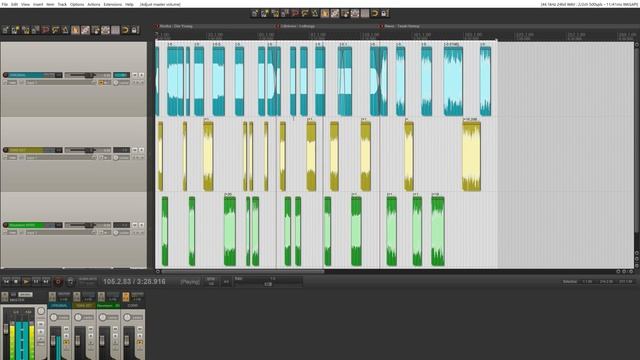640x360 pixels.
Task: Click the arrange view horizontal scrollbar
Action: [242, 271]
